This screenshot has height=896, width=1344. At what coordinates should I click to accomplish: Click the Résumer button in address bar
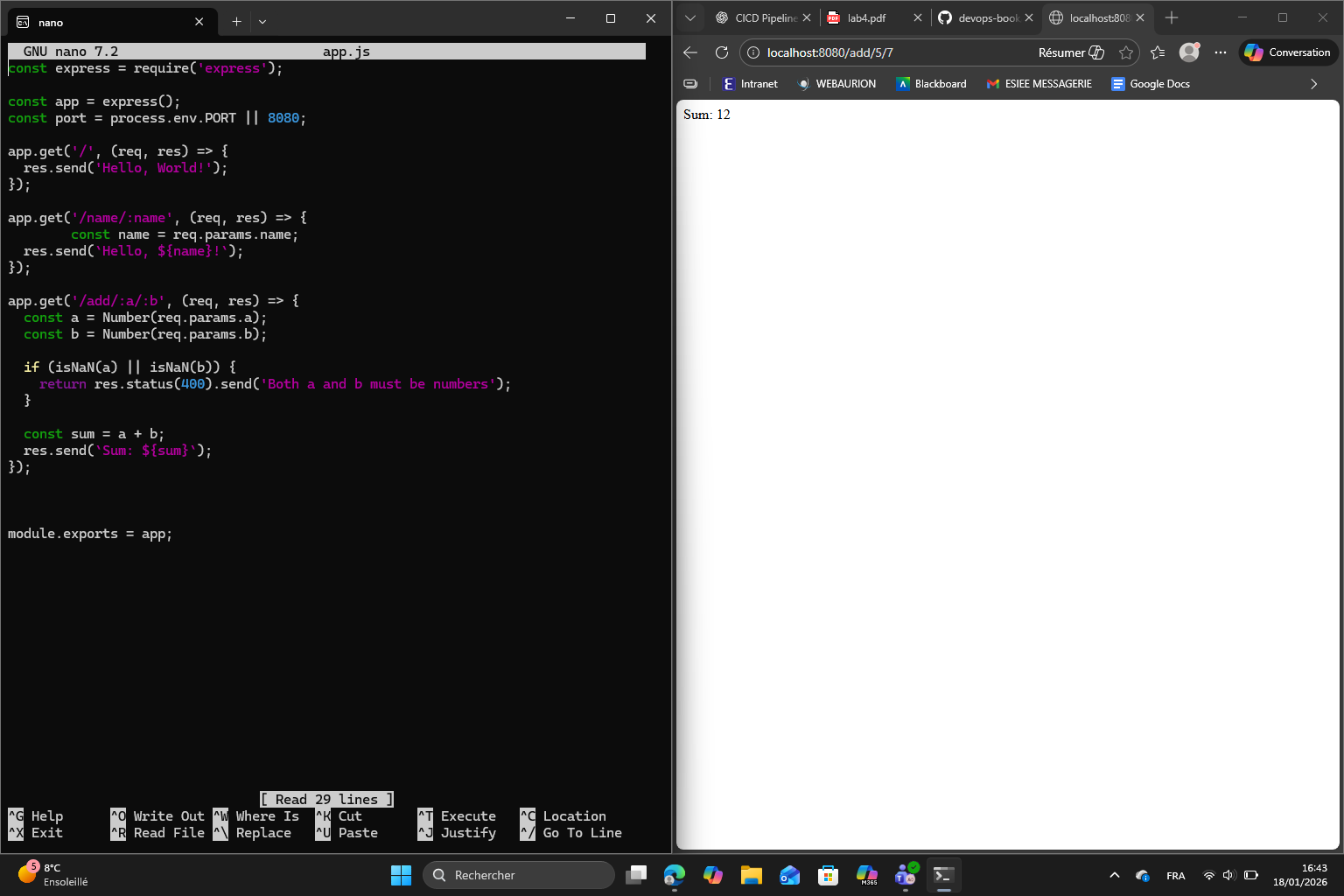point(1071,52)
